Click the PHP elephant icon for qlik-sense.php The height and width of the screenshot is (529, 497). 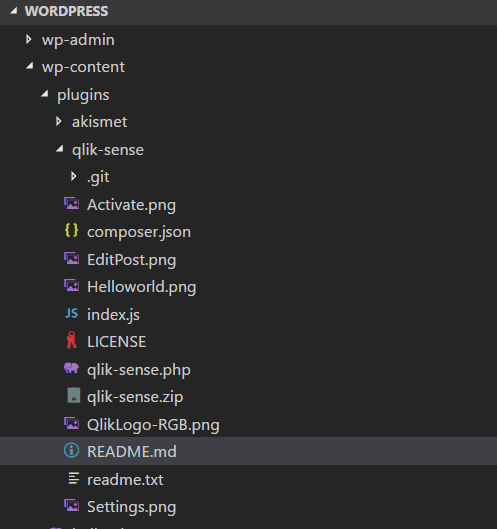click(72, 368)
